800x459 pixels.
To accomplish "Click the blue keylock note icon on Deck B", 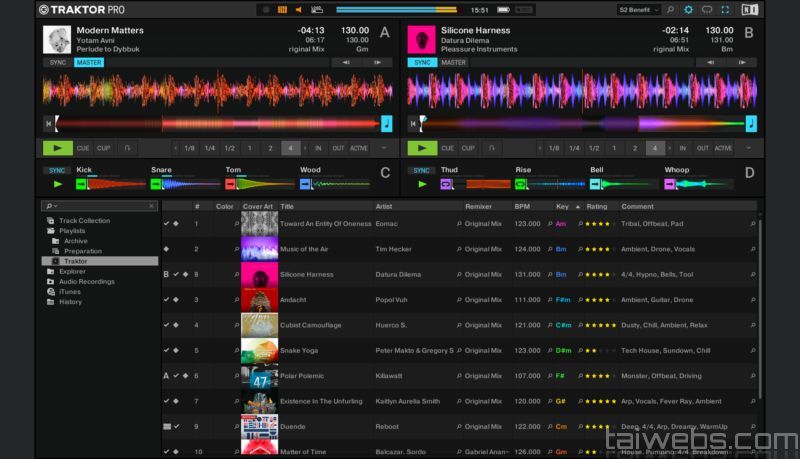I will pyautogui.click(x=751, y=123).
